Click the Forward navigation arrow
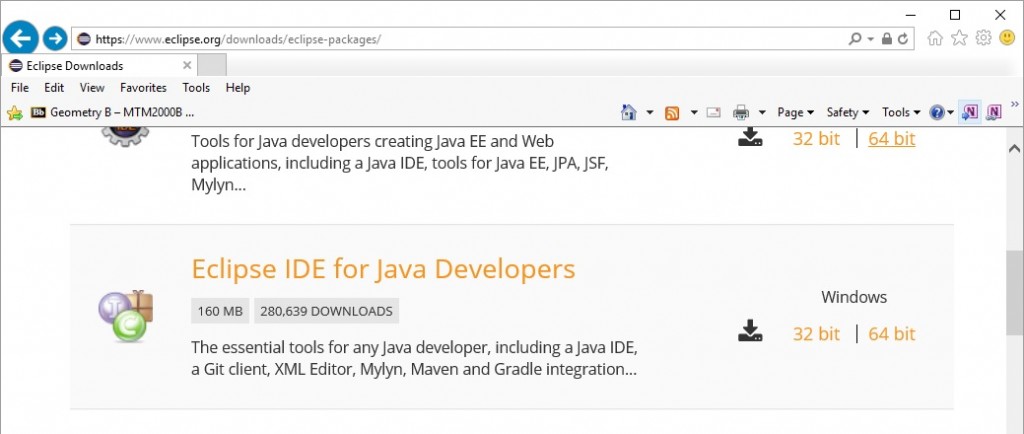Screen dimensions: 1024x434 click(55, 39)
